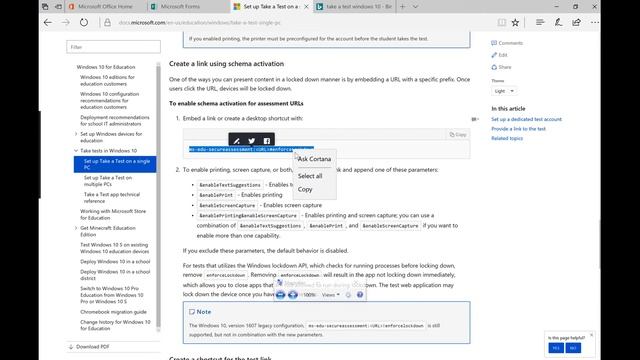Close the Set up Take a Test tab
The image size is (640, 360).
[306, 7]
